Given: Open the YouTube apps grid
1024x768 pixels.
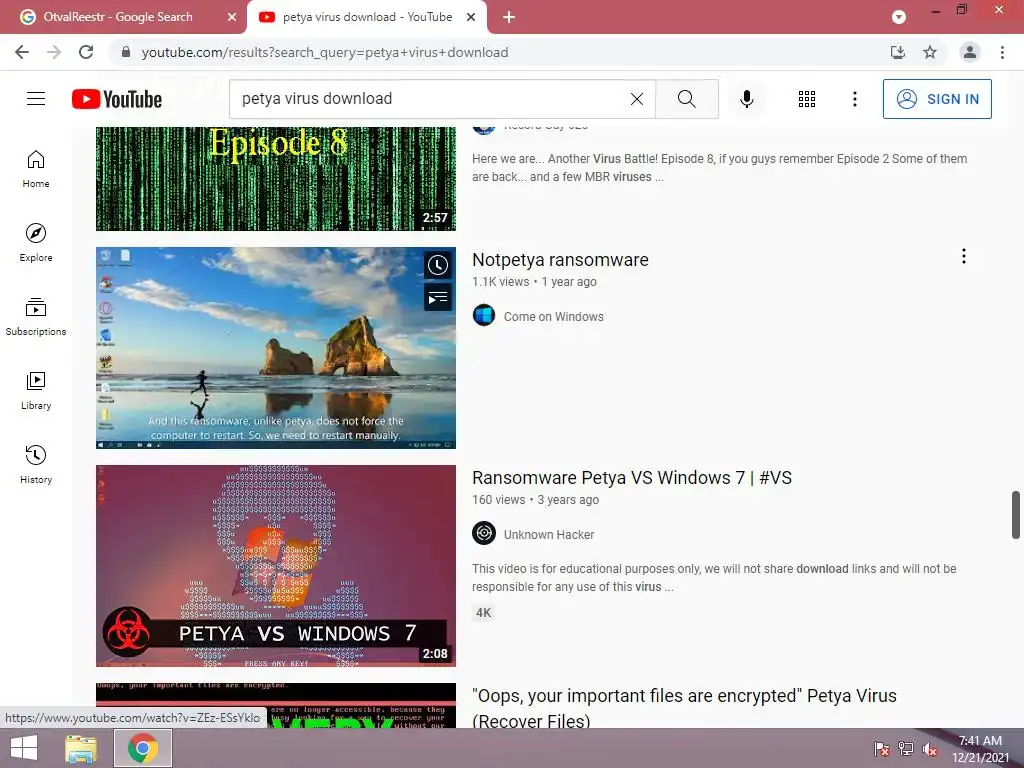Looking at the screenshot, I should [807, 99].
